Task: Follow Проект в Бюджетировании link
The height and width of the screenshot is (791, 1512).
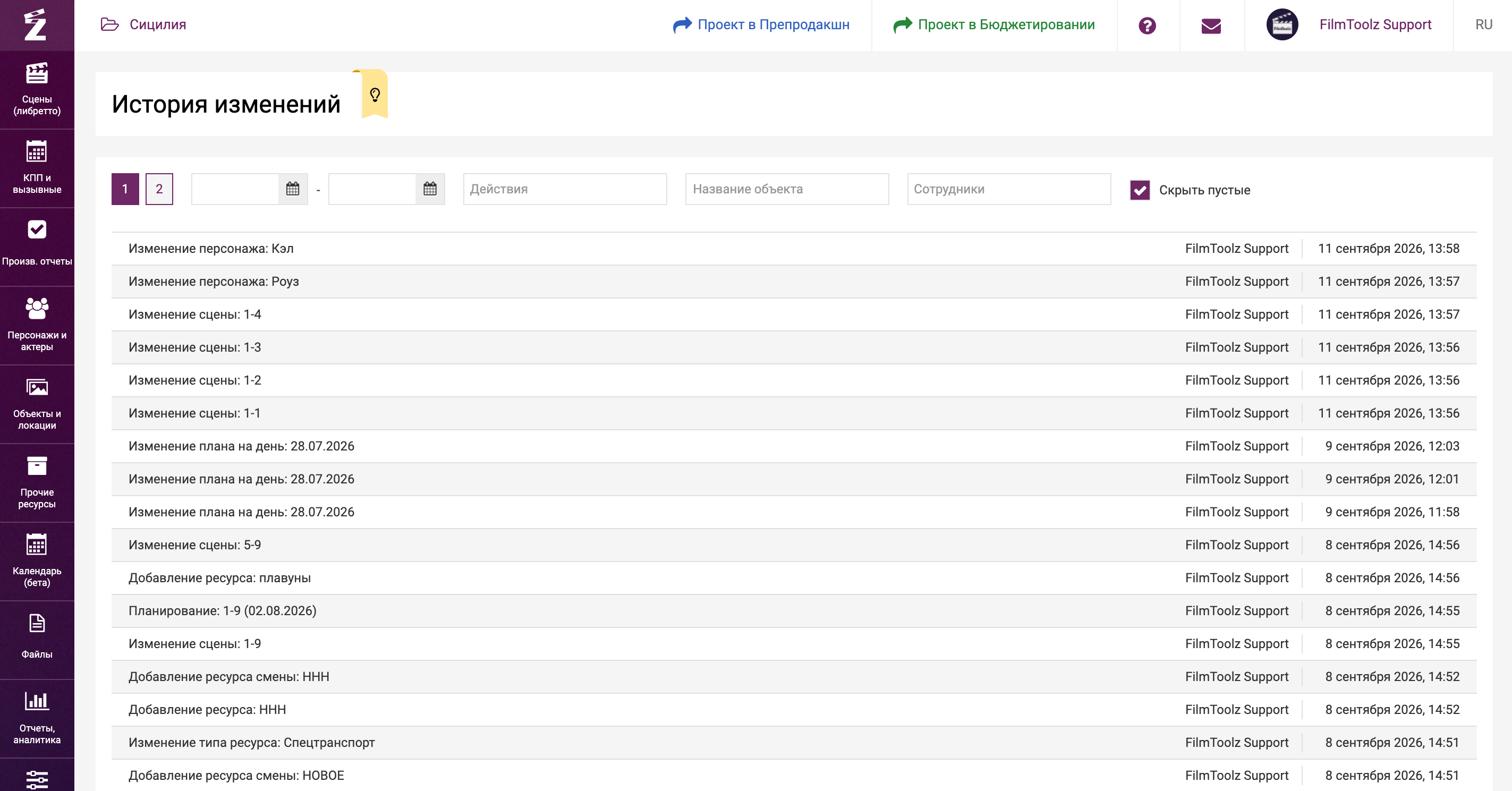Action: tap(993, 24)
